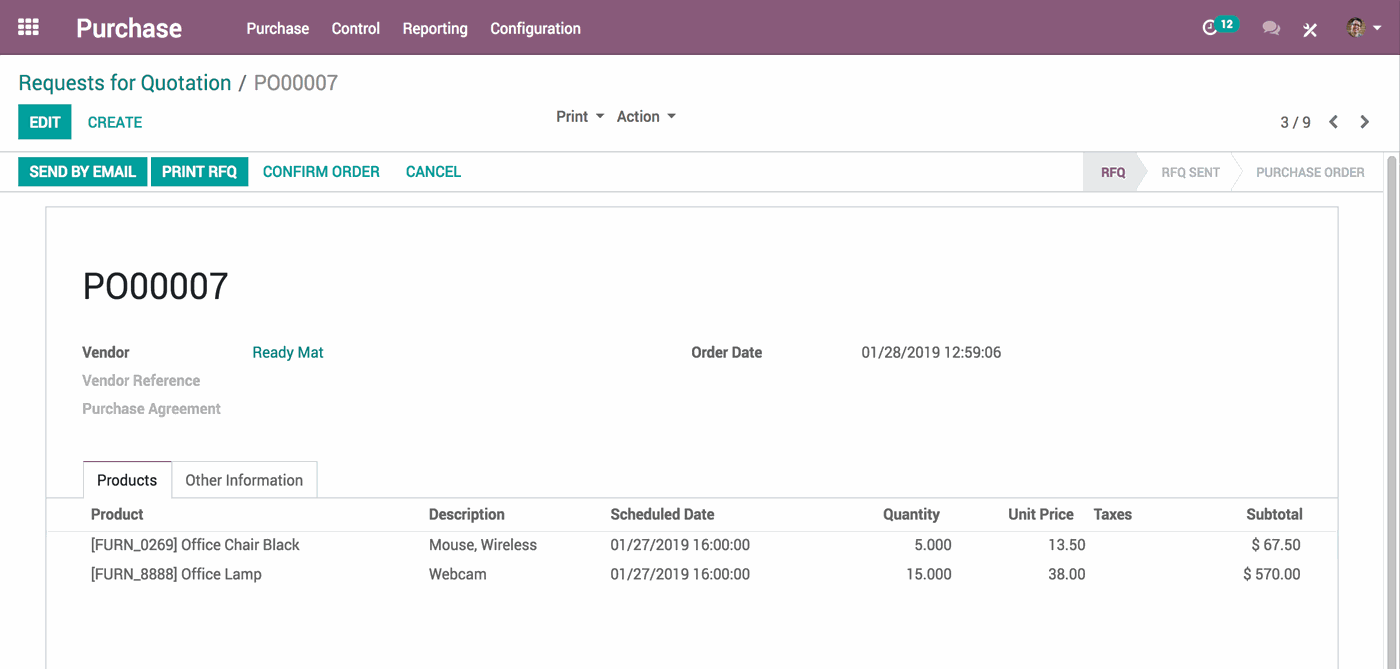Go to the previous record arrow

click(x=1333, y=122)
